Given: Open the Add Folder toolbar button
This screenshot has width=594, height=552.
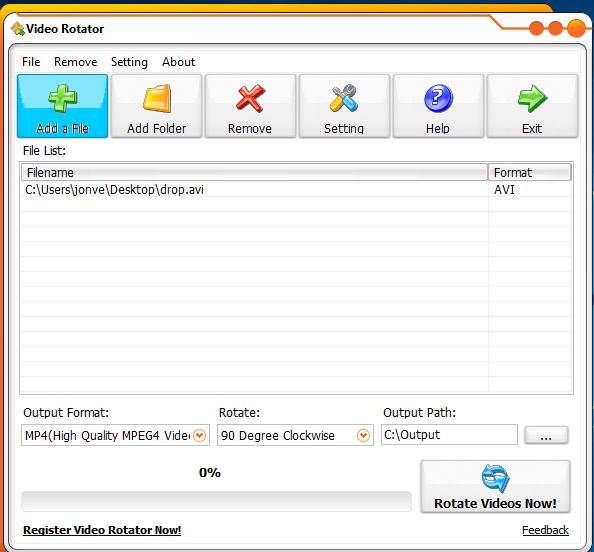Looking at the screenshot, I should (x=156, y=106).
